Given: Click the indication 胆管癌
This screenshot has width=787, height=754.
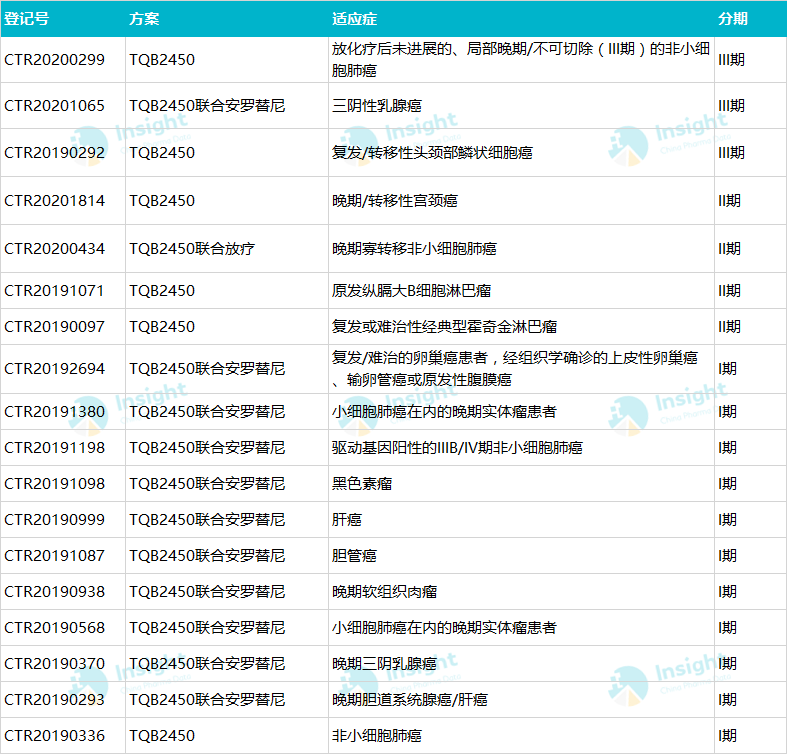Looking at the screenshot, I should point(354,556).
